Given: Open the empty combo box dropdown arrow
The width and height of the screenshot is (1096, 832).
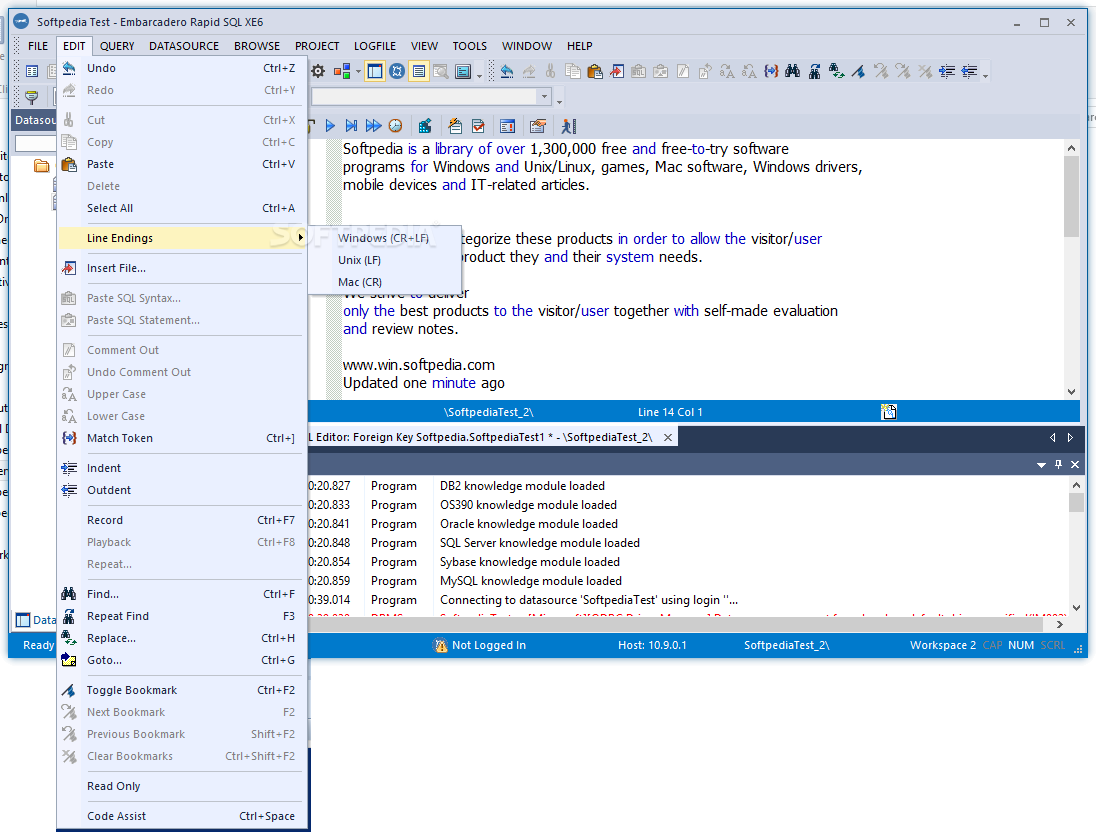Looking at the screenshot, I should (544, 96).
